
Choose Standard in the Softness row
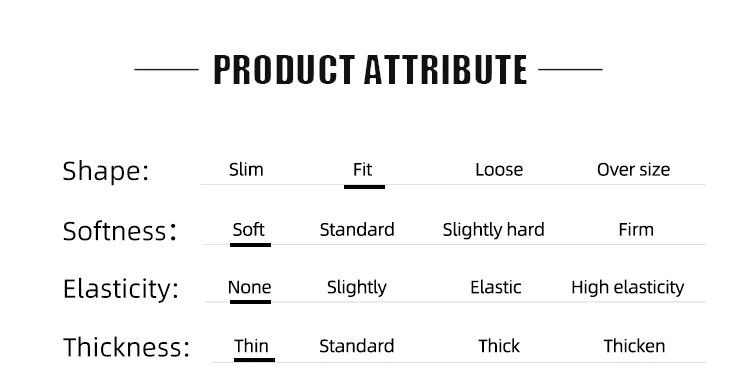[x=357, y=230]
